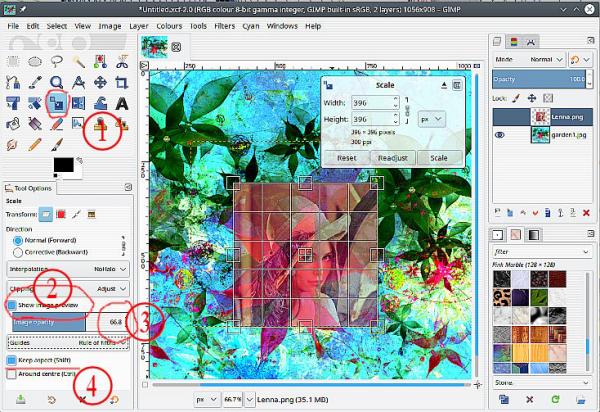The image size is (600, 412).
Task: Open the Colours menu
Action: (x=169, y=26)
